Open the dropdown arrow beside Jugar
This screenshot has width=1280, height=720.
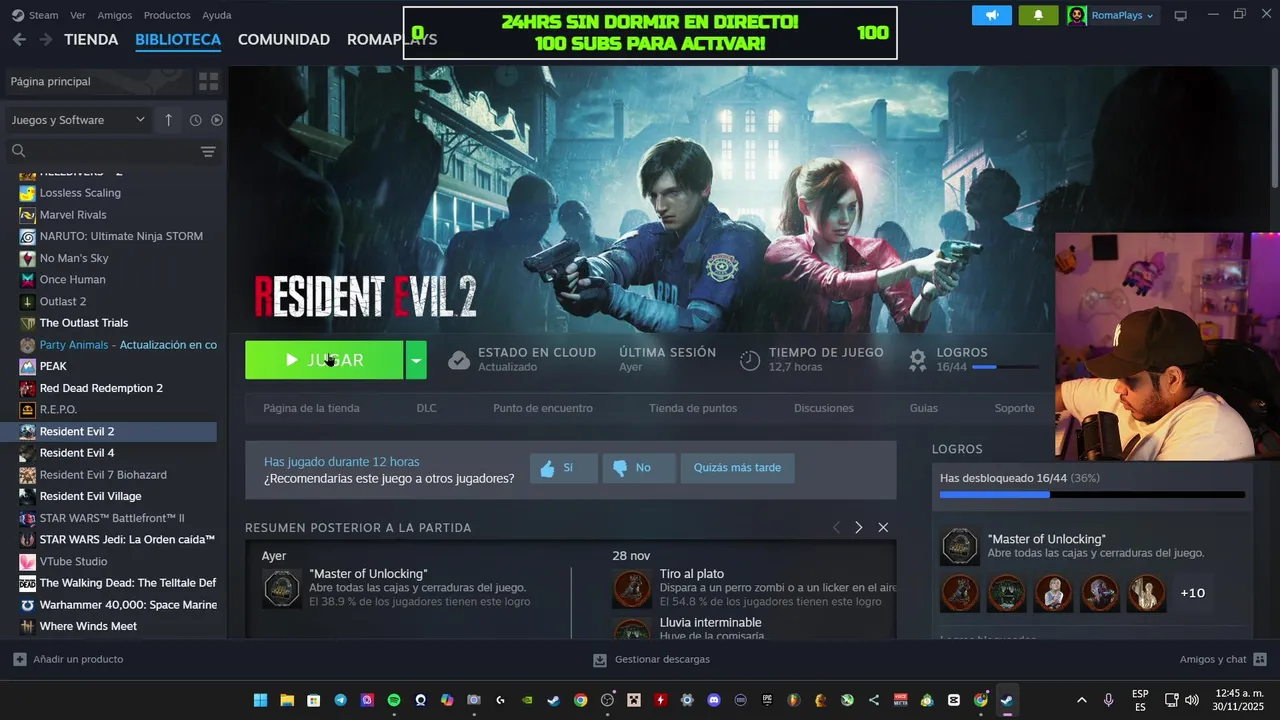[416, 360]
